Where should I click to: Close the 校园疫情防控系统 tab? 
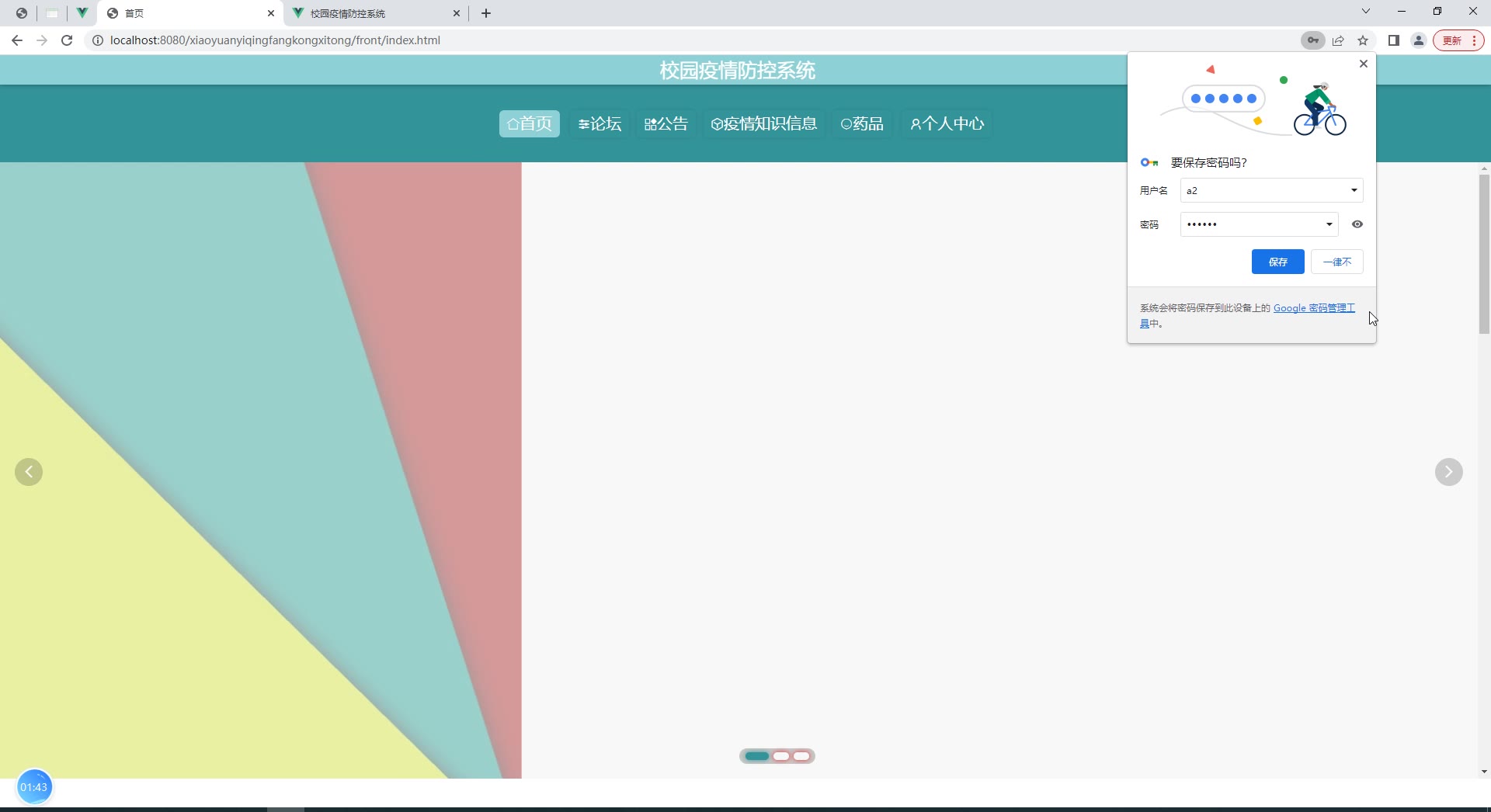click(x=457, y=13)
